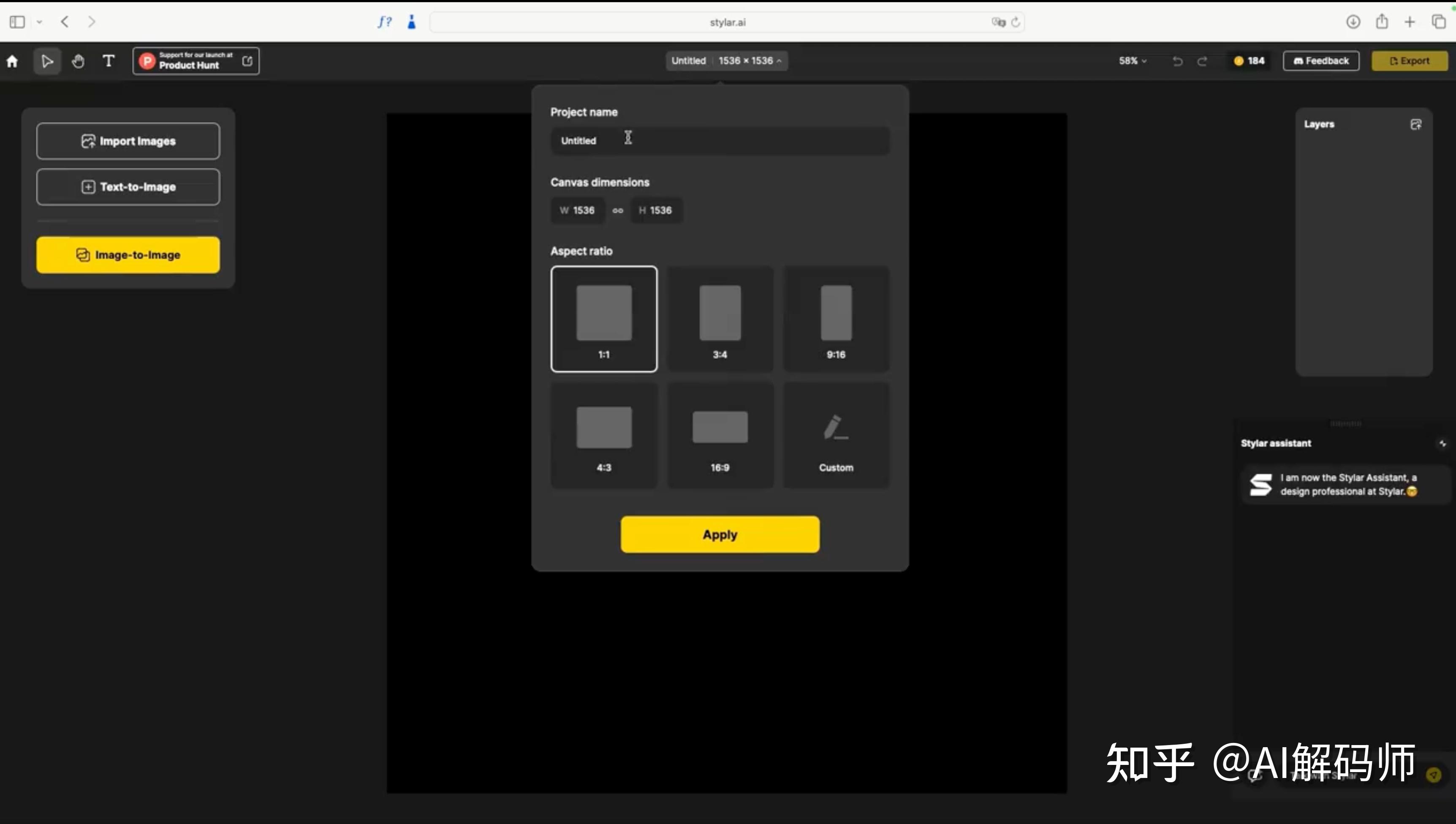1456x824 pixels.
Task: Select the Move/Select arrow tool
Action: [47, 60]
